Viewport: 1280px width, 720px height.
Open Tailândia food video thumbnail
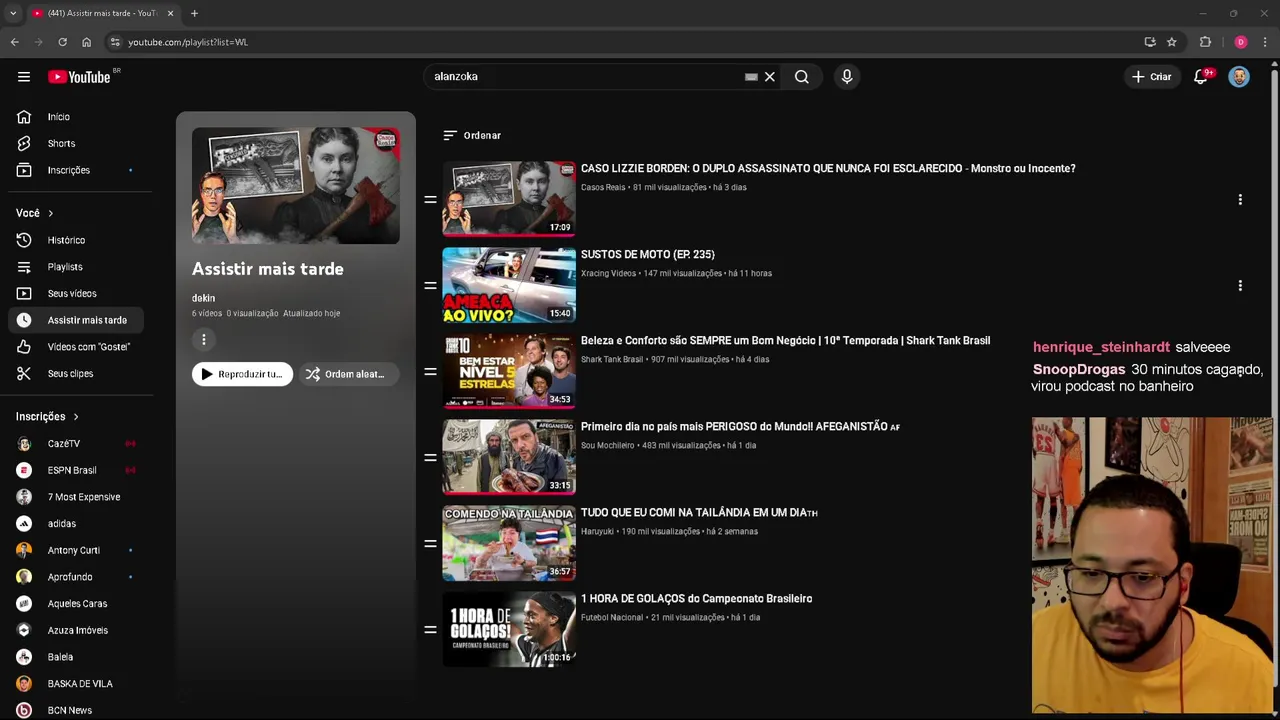509,543
